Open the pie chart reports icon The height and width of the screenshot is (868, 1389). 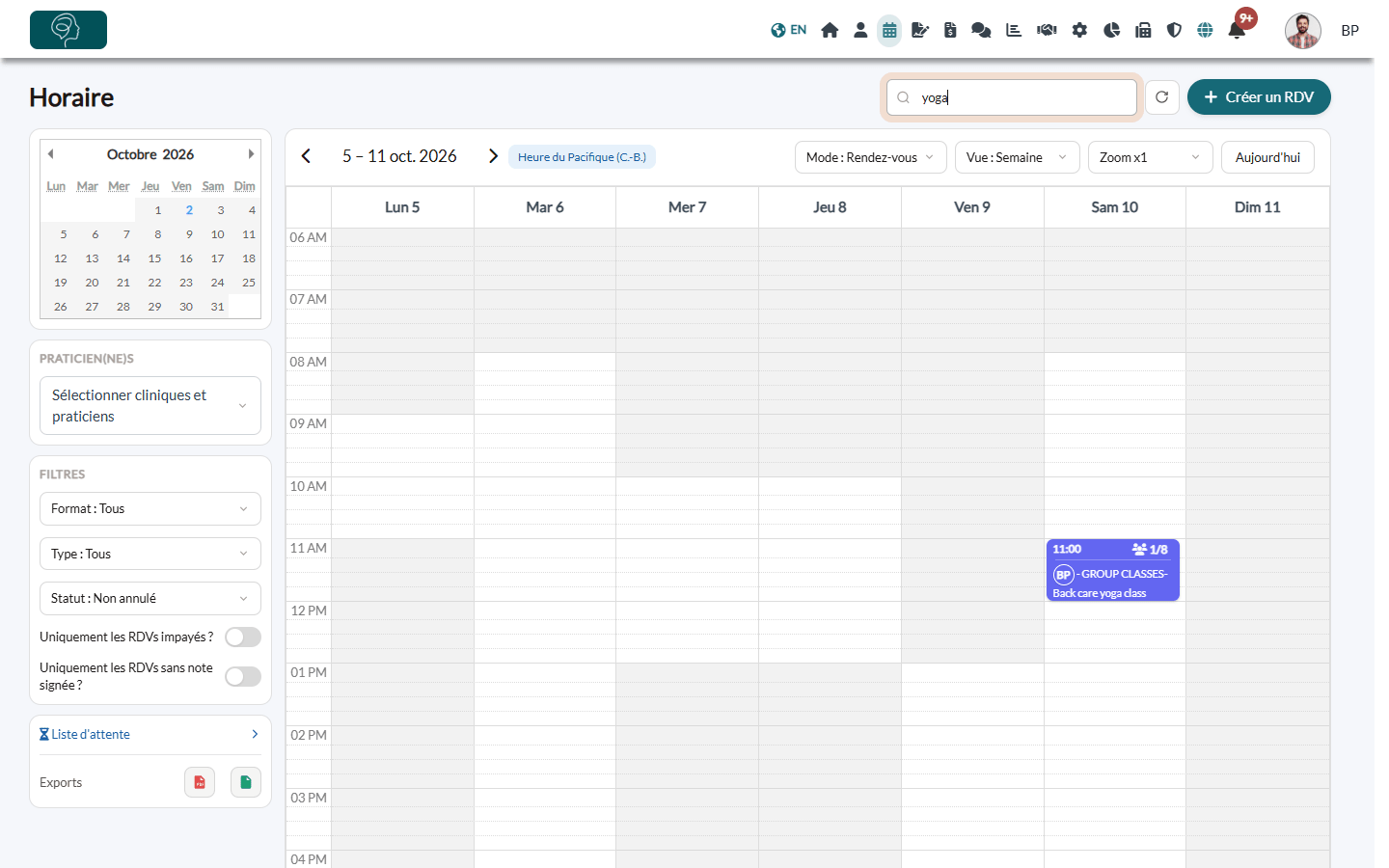coord(1111,30)
